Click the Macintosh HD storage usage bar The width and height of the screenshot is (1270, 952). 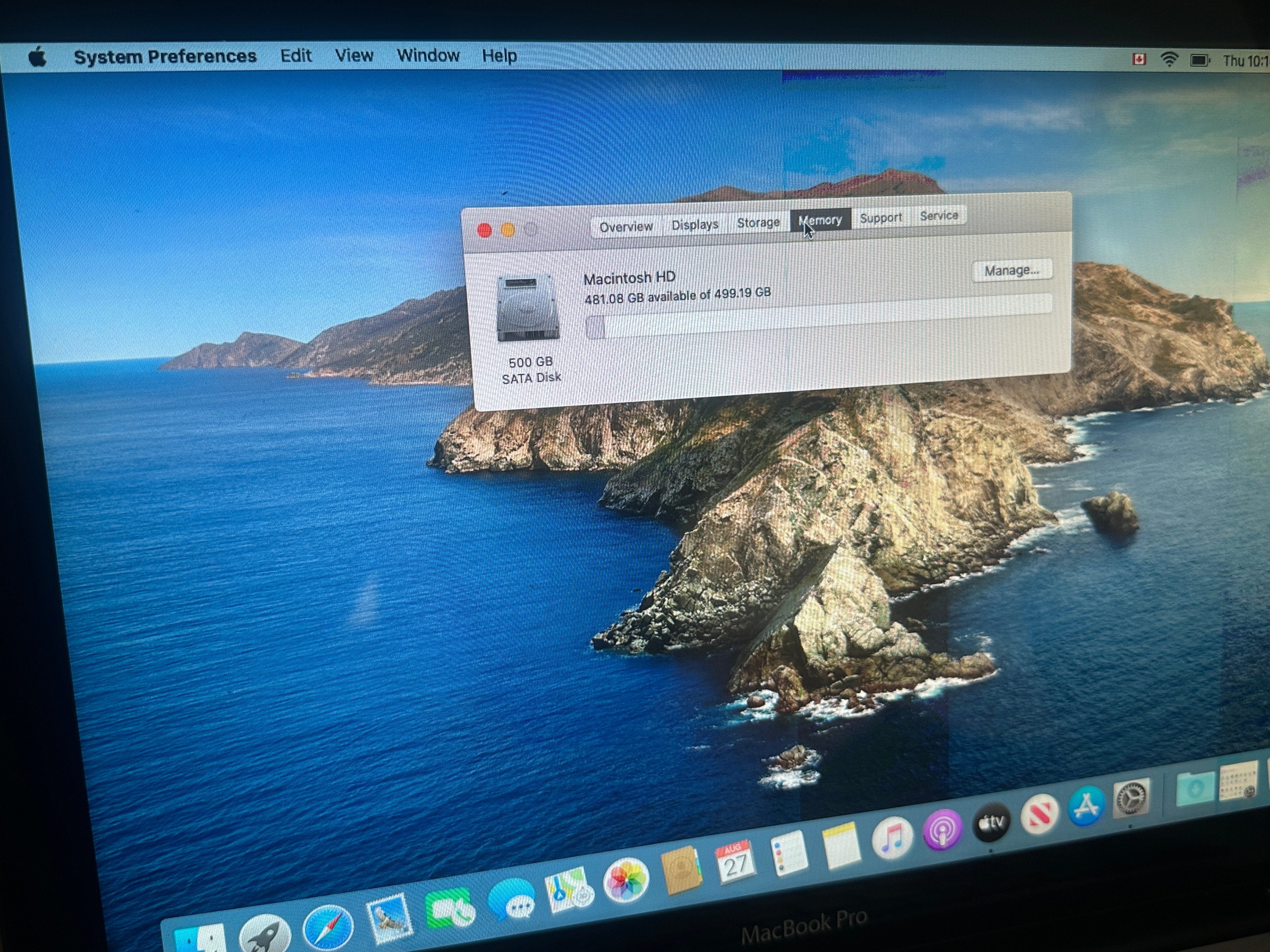[x=819, y=316]
